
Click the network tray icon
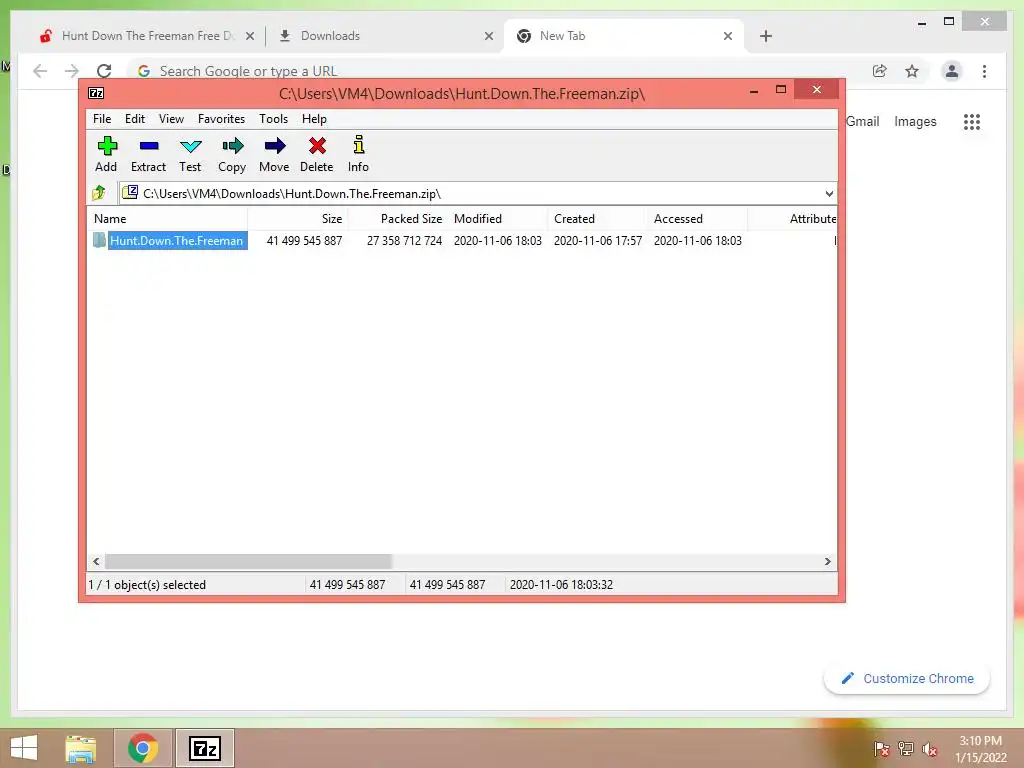pyautogui.click(x=905, y=749)
